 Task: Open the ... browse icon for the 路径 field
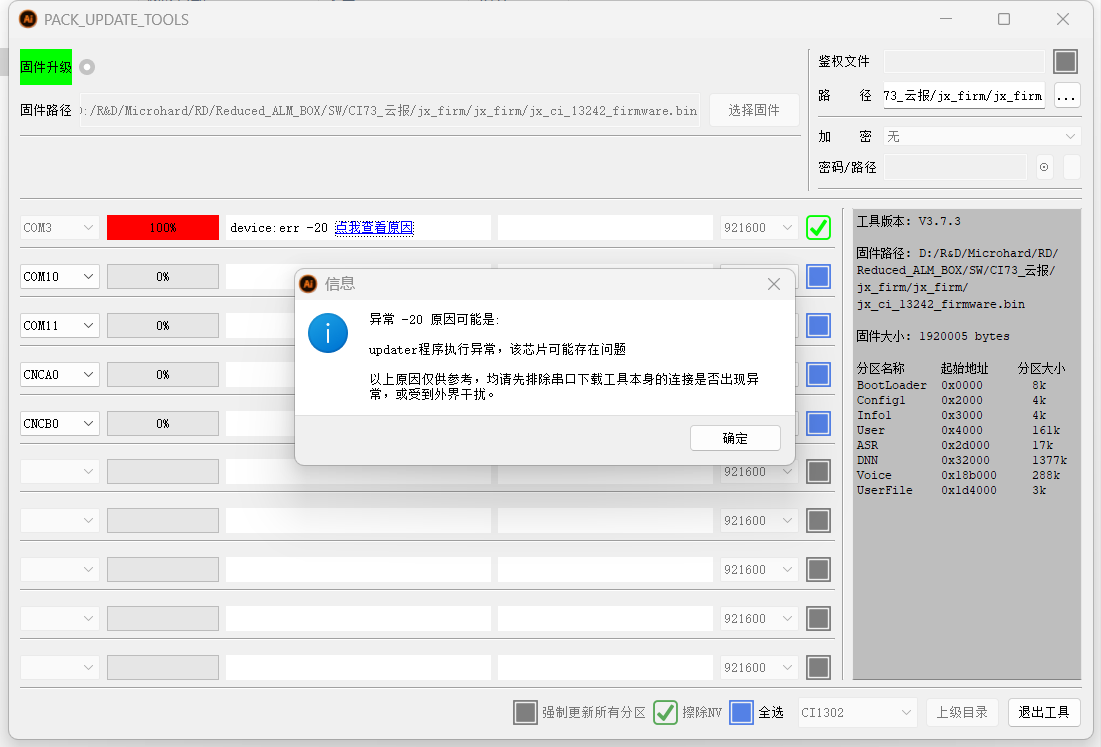coord(1067,95)
